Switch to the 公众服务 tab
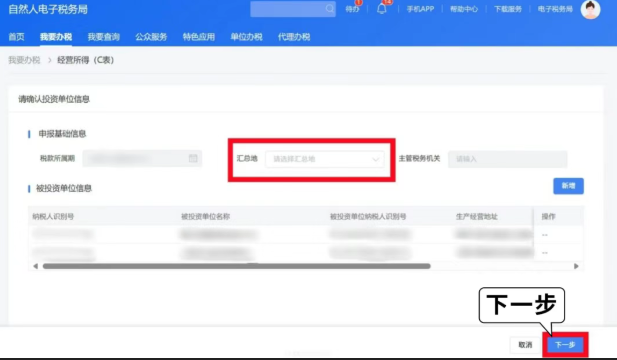617x360 pixels. tap(151, 37)
